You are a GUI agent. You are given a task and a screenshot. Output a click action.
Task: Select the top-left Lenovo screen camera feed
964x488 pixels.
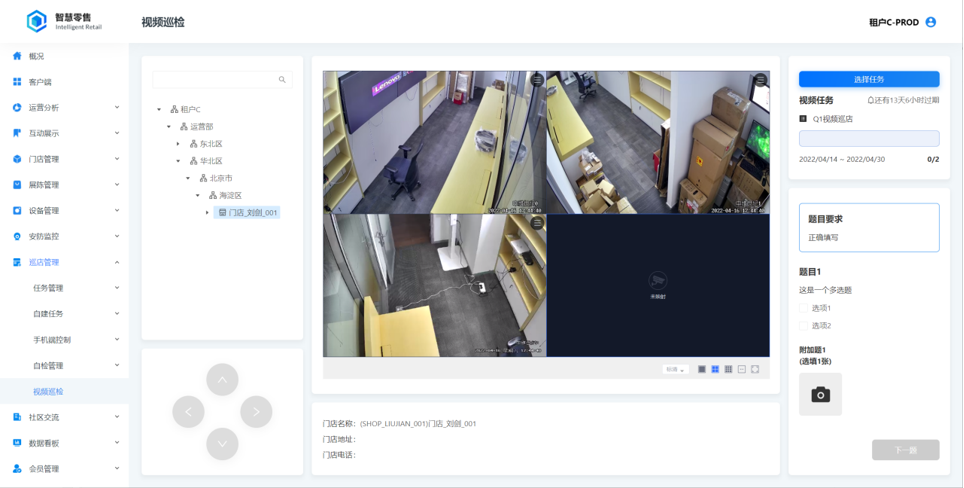435,142
